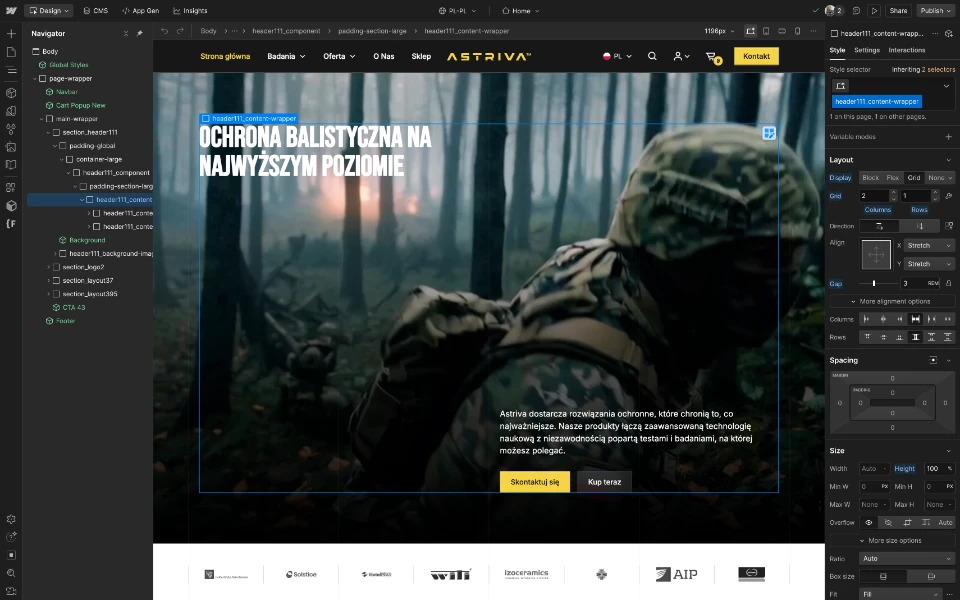Open the Ratio Auto dropdown
Screen dimensions: 960x600
point(907,558)
